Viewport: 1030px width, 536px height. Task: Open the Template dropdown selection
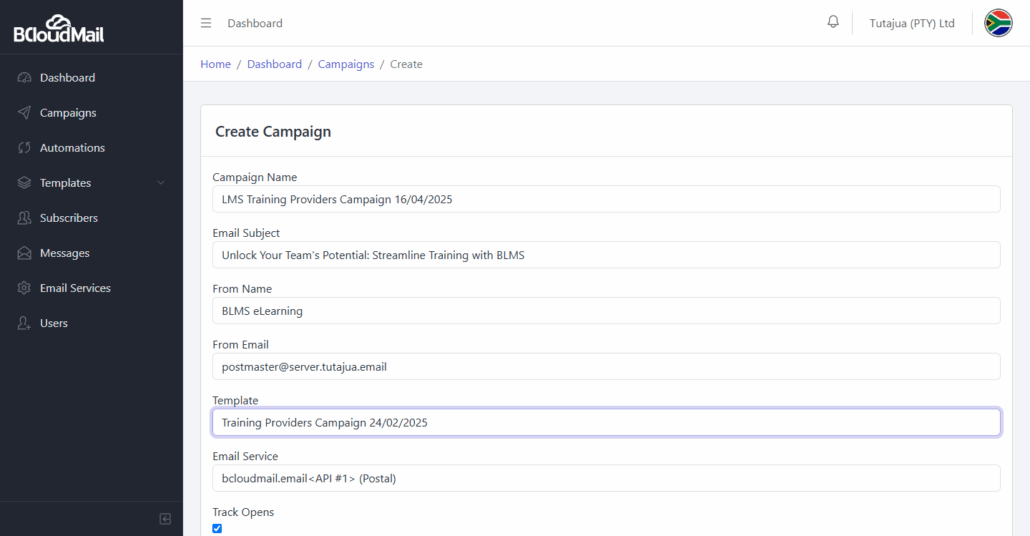(x=606, y=422)
